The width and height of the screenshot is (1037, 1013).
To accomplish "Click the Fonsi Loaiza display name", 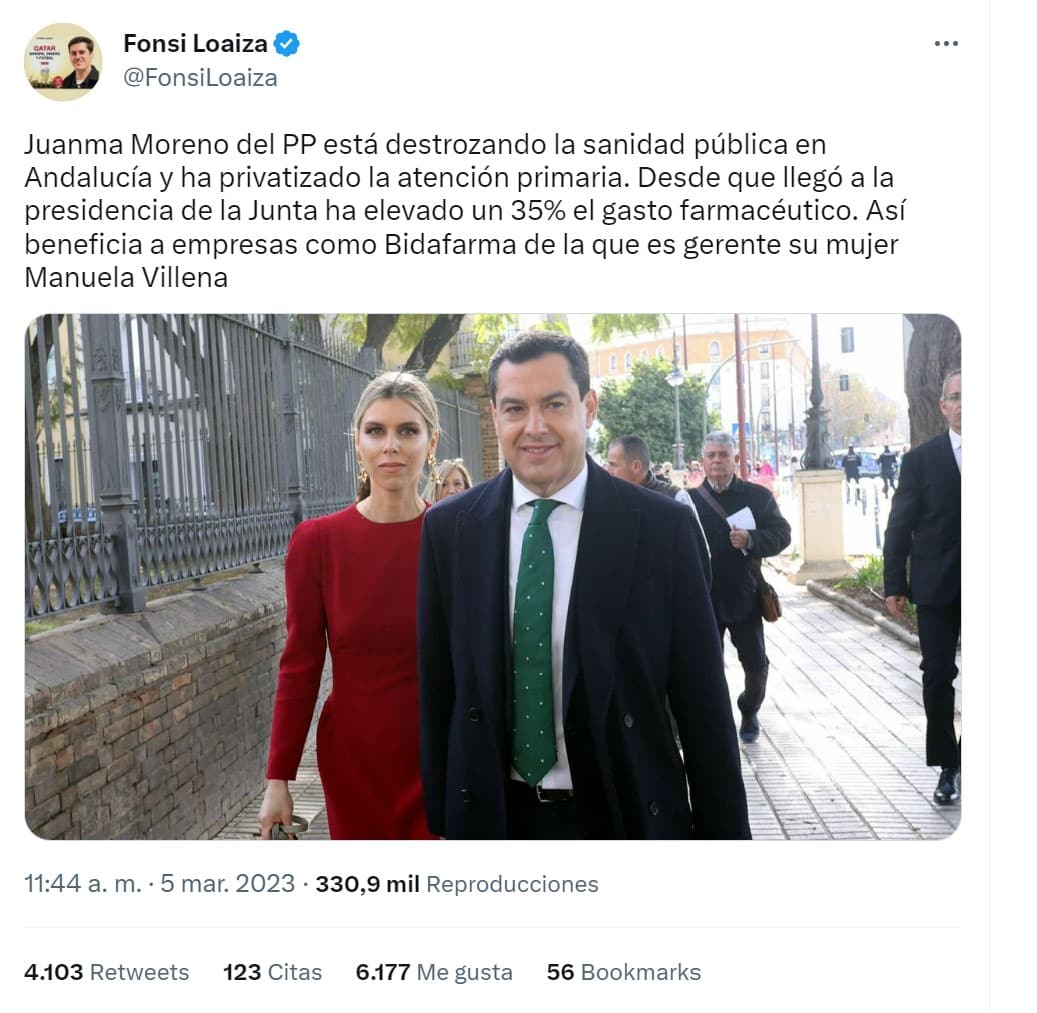I will tap(195, 44).
